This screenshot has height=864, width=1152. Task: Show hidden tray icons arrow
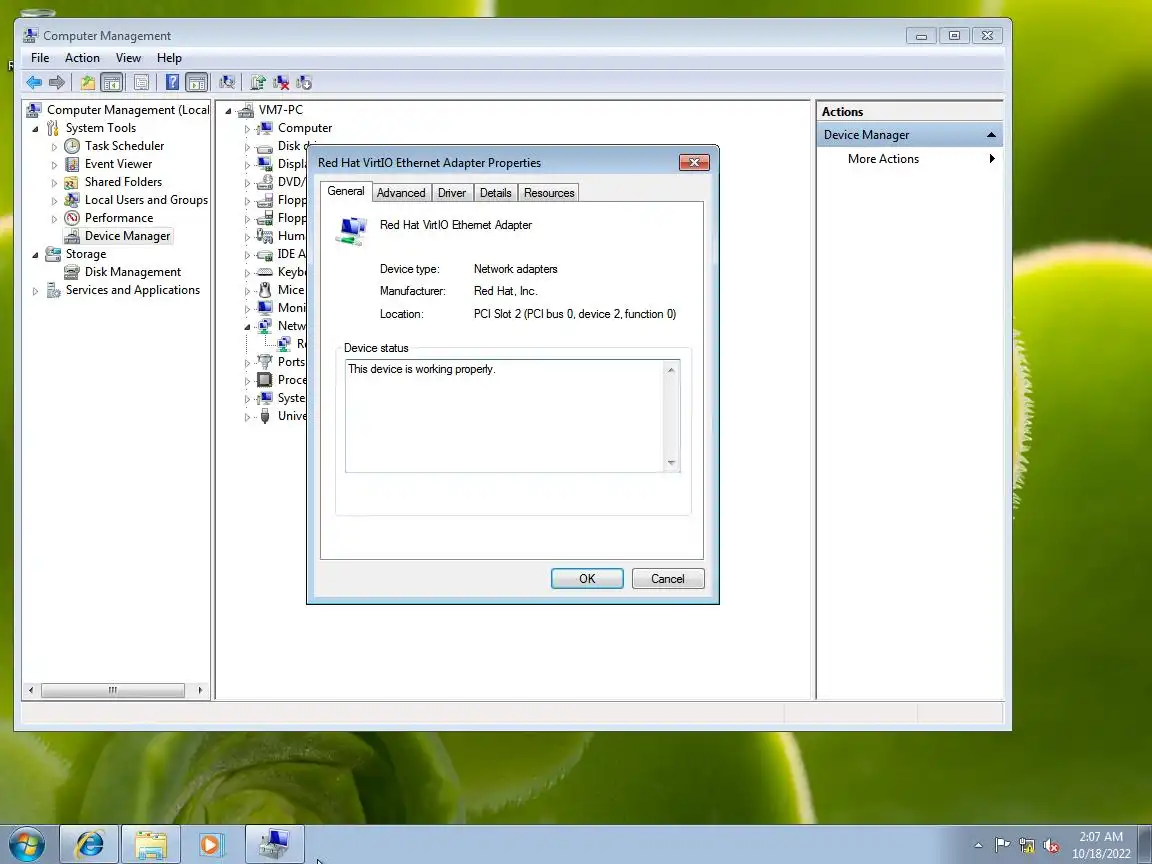(978, 846)
